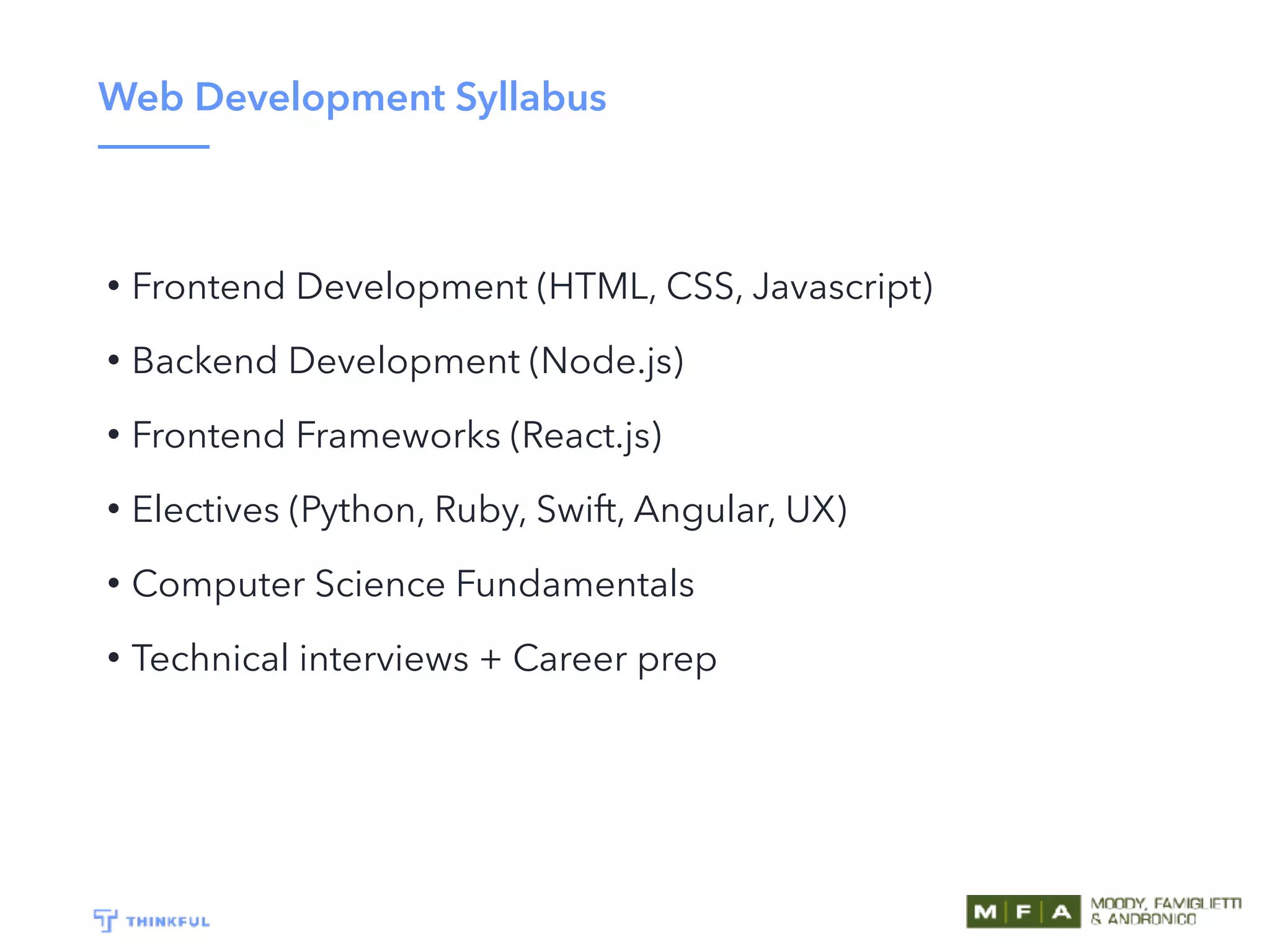Click the Backend Development bullet line
Image resolution: width=1270 pixels, height=952 pixels.
click(407, 361)
